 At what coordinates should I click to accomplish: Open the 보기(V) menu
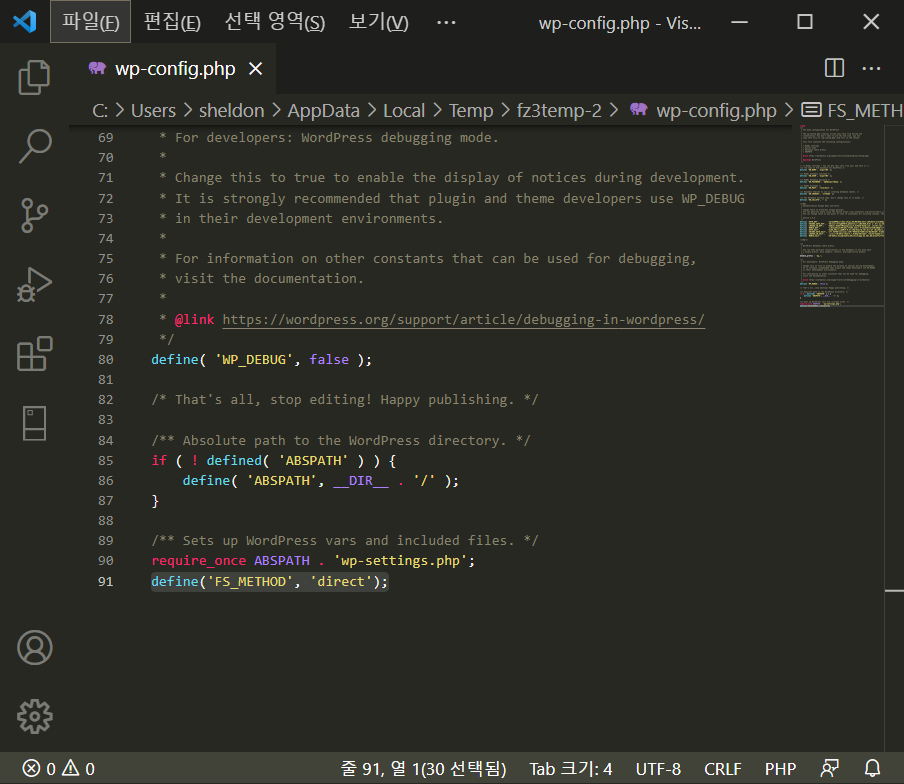pos(379,22)
